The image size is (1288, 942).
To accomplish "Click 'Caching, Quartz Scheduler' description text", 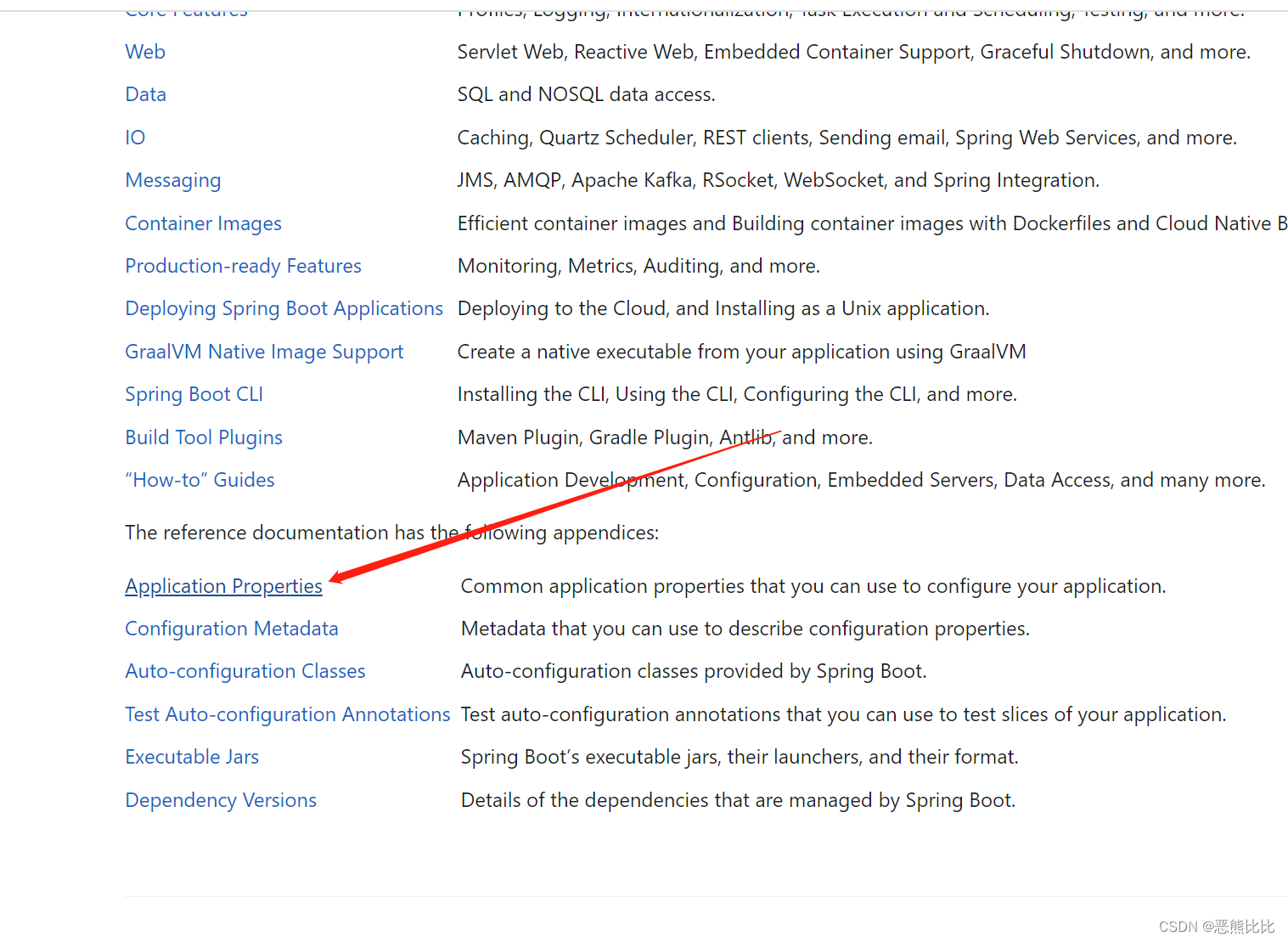I will [x=847, y=138].
